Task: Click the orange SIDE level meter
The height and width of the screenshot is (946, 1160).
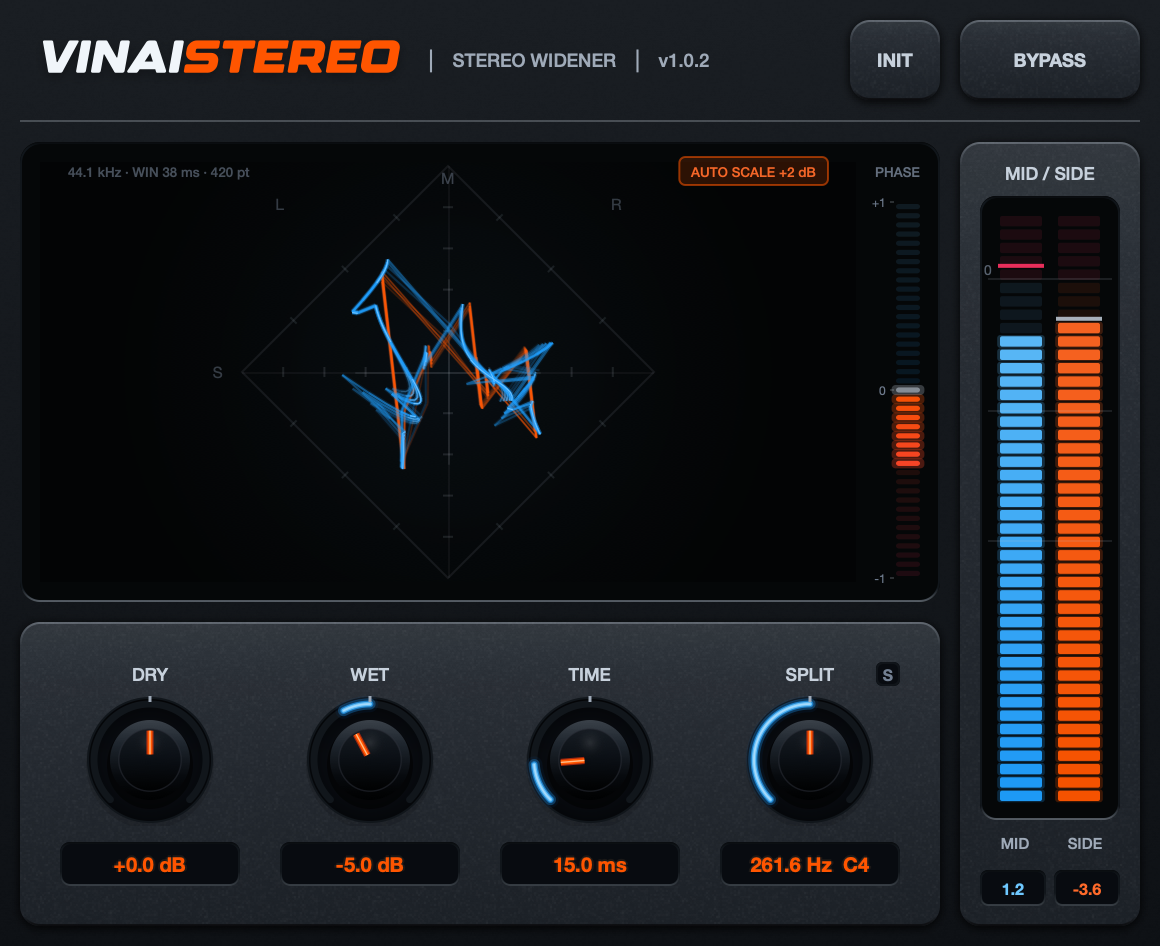Action: (1079, 509)
